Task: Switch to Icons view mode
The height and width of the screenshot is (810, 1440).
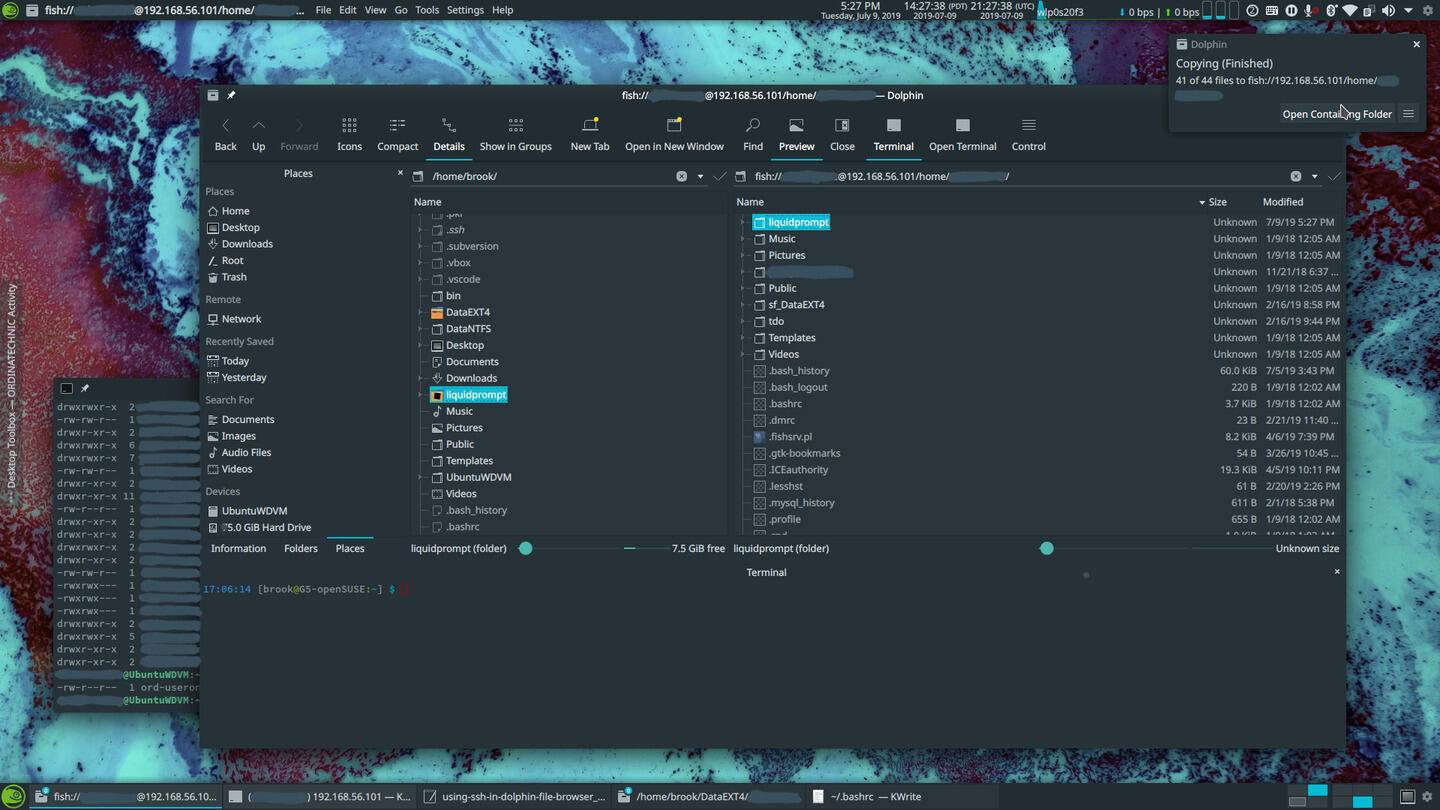Action: [349, 134]
